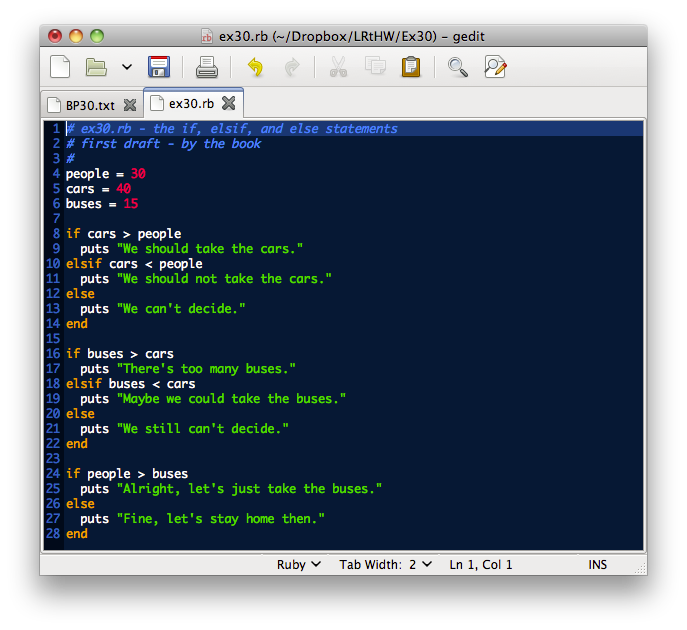Viewport: 687px width, 630px height.
Task: Save the file with the floppy icon
Action: click(159, 67)
